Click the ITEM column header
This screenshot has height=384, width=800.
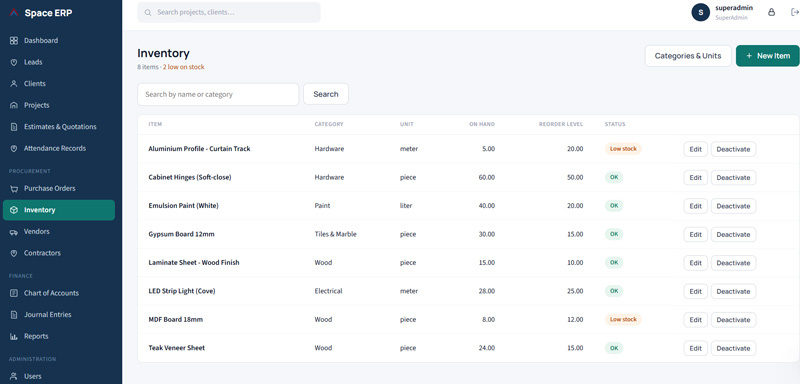(x=155, y=124)
